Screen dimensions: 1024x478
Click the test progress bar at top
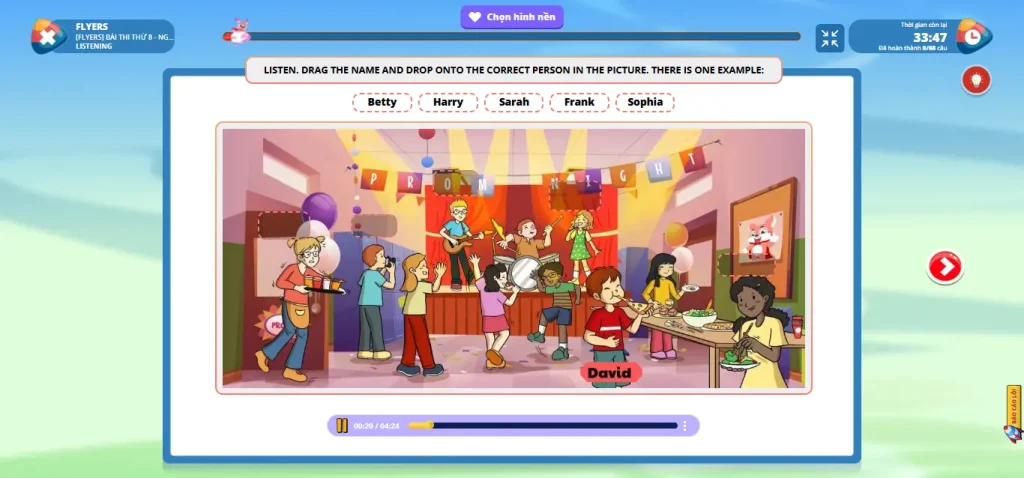520,37
